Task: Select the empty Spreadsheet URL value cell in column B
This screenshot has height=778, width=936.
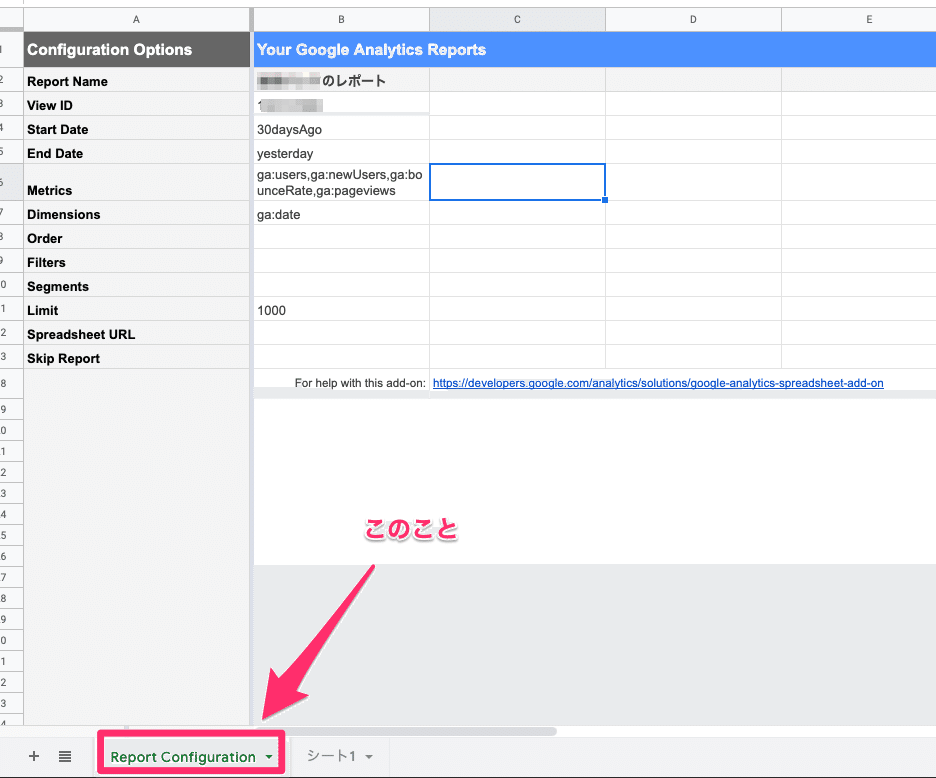Action: tap(341, 333)
